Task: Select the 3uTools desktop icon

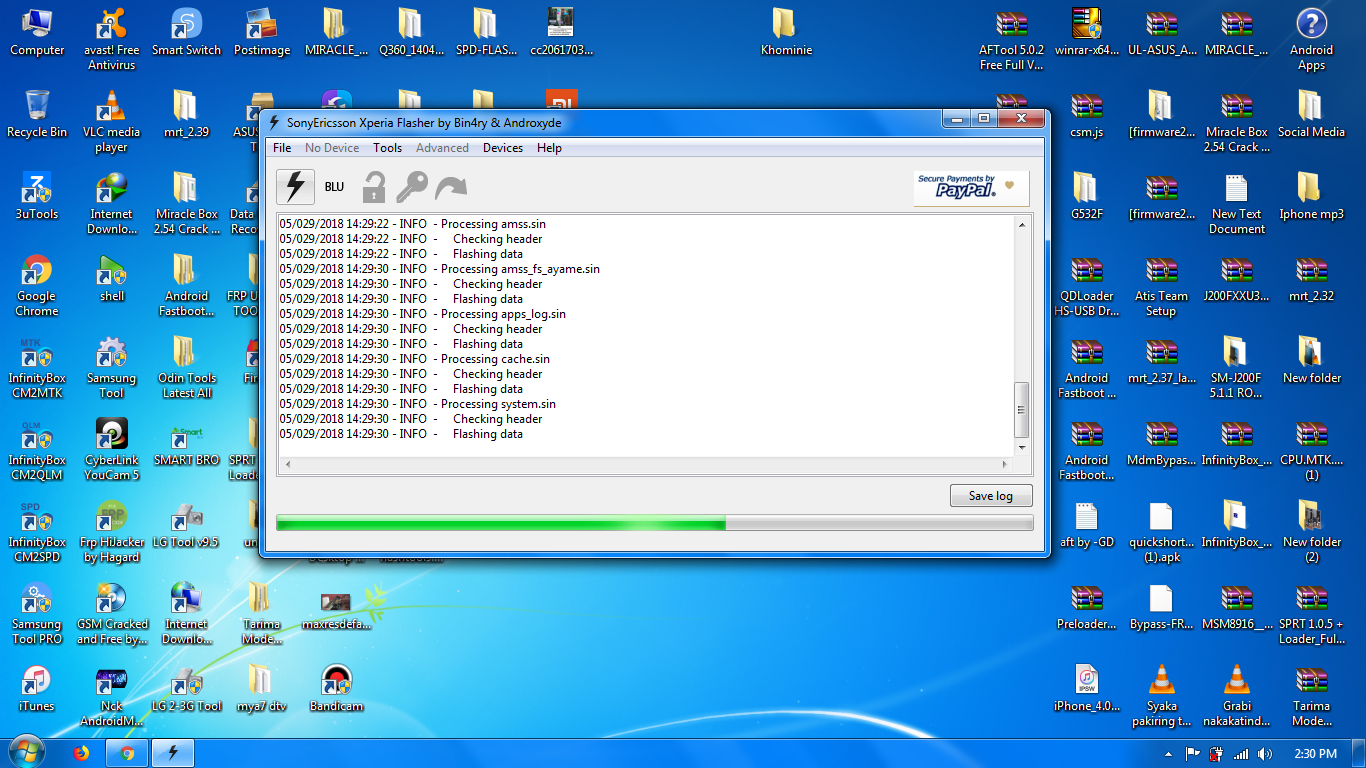Action: [x=37, y=196]
